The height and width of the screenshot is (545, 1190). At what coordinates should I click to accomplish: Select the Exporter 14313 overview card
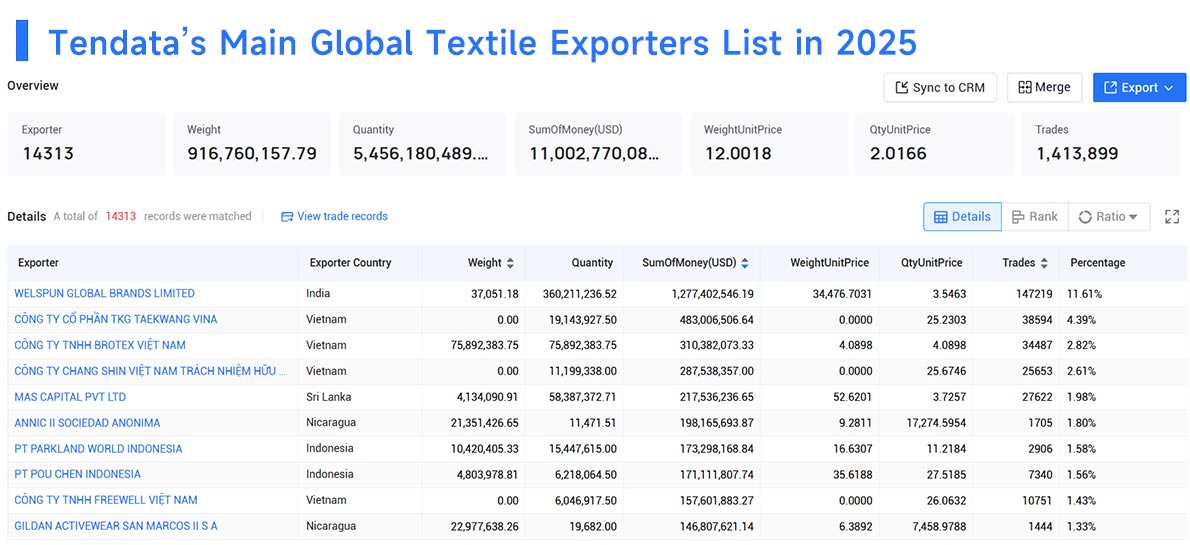point(86,143)
